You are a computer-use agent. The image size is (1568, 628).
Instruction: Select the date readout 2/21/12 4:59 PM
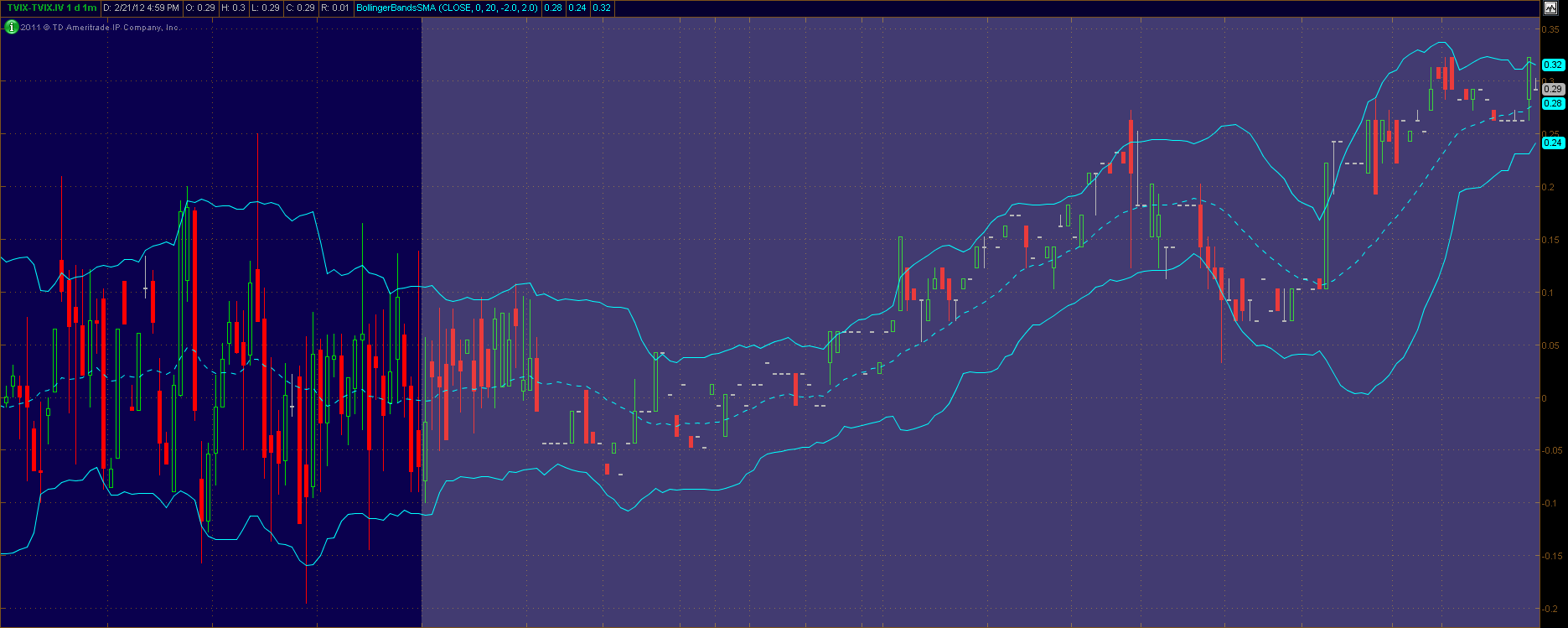[141, 8]
